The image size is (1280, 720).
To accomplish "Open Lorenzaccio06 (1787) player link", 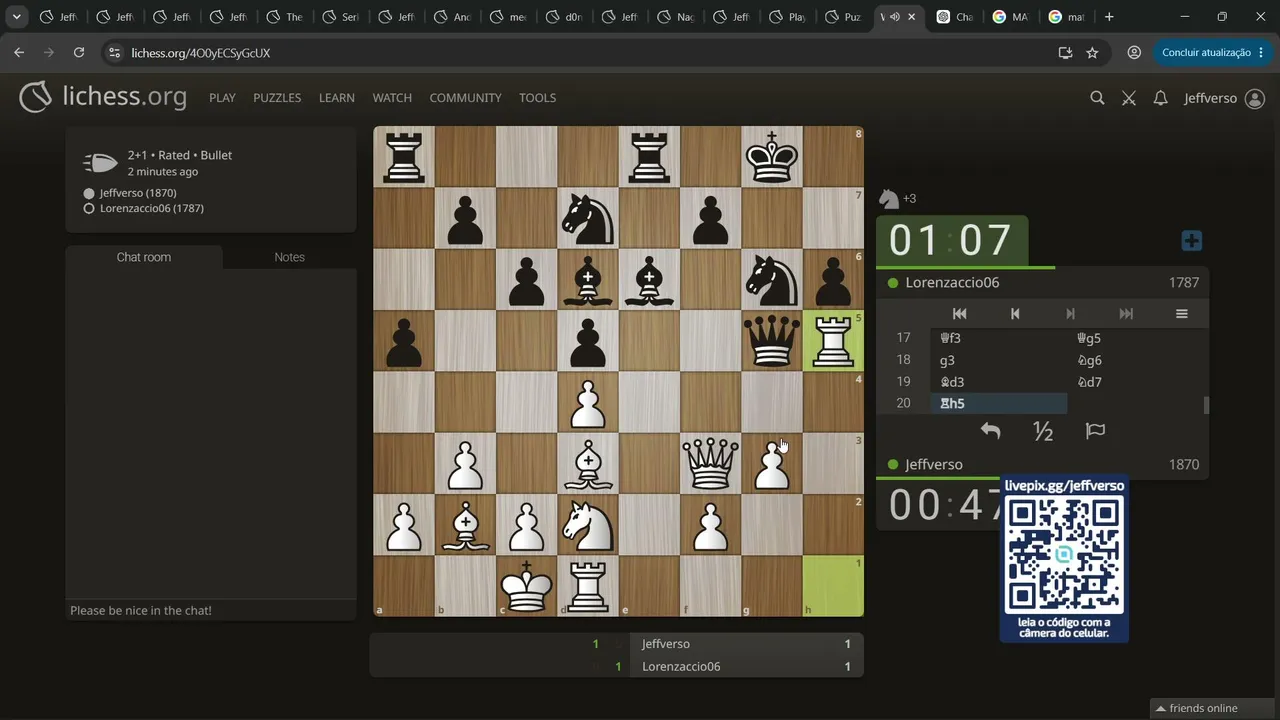I will click(x=152, y=208).
